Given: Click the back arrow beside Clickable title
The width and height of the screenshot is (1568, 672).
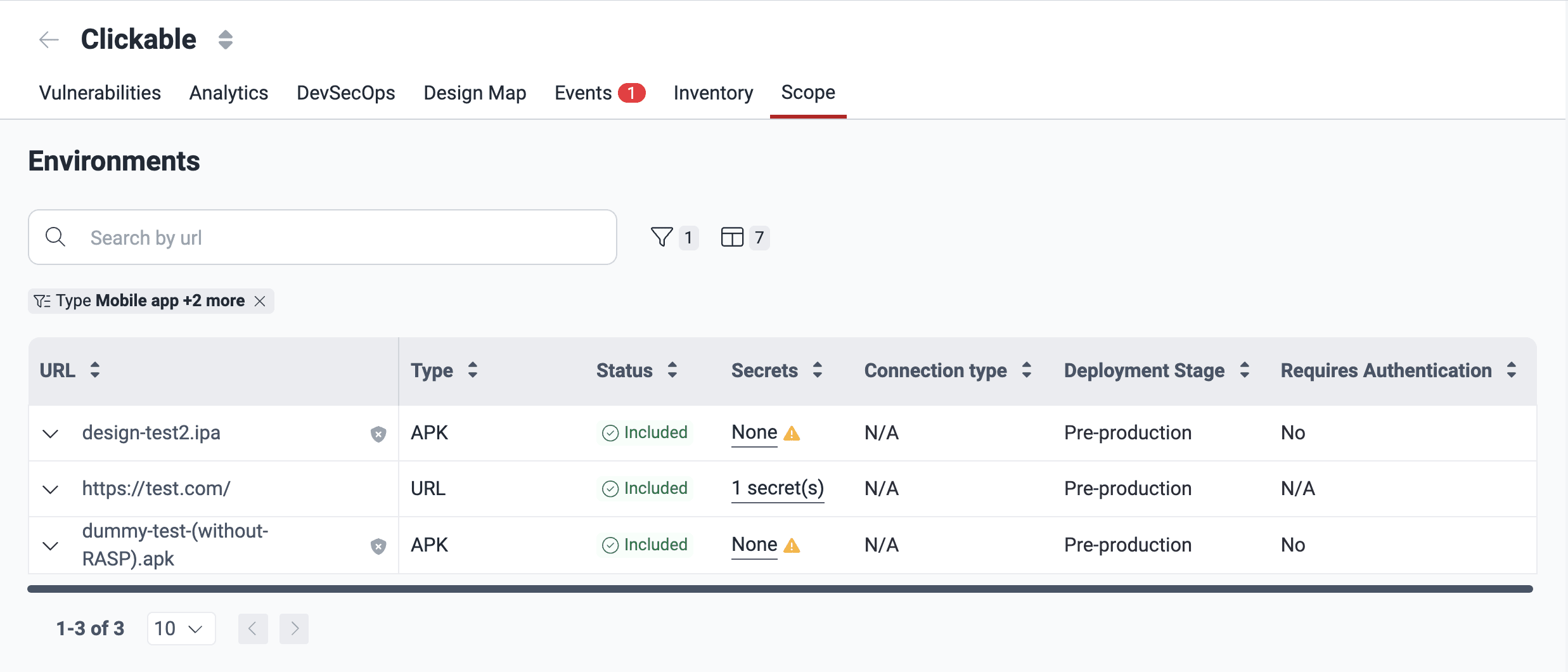Looking at the screenshot, I should pos(48,39).
